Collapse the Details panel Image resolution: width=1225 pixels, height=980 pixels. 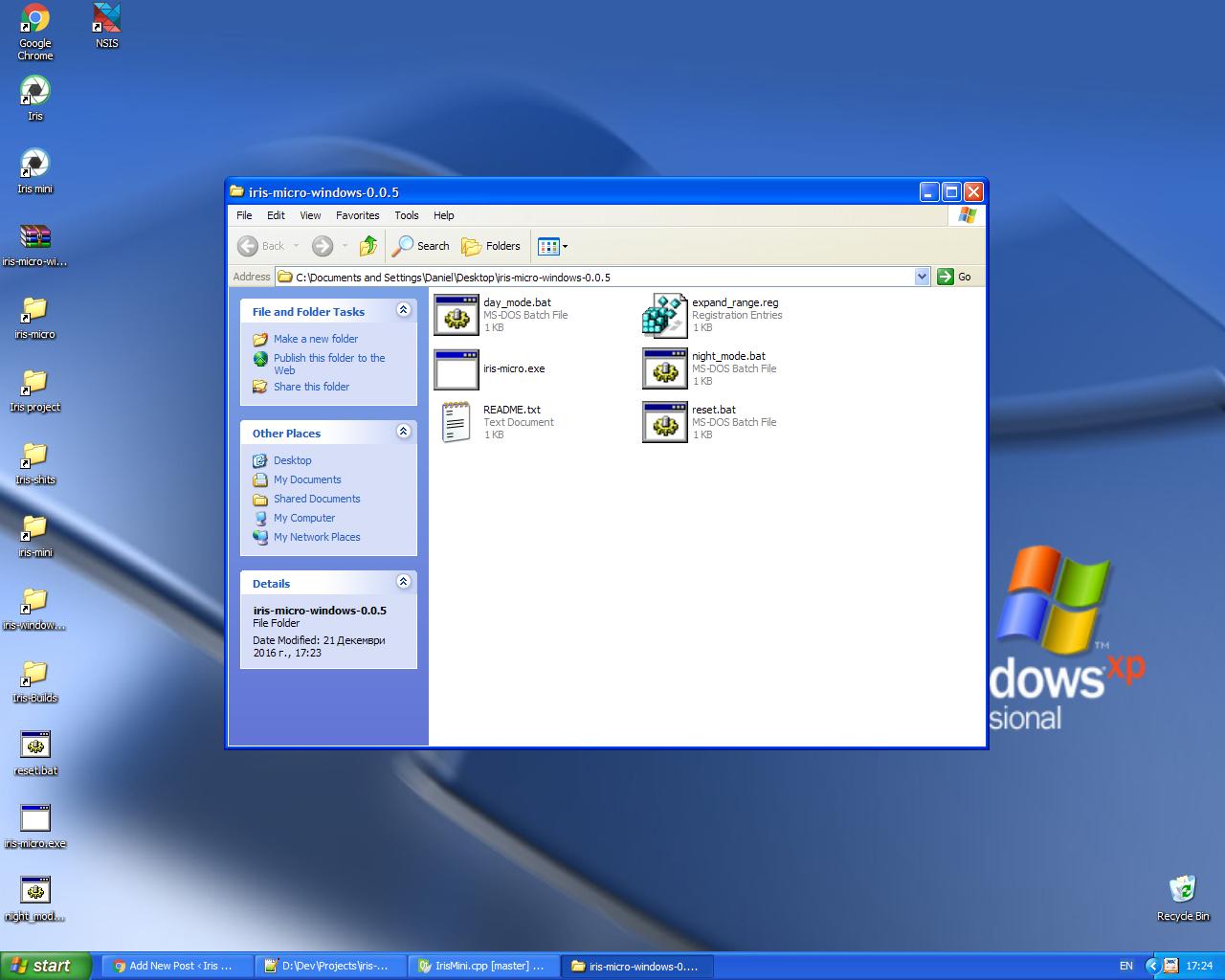tap(403, 582)
